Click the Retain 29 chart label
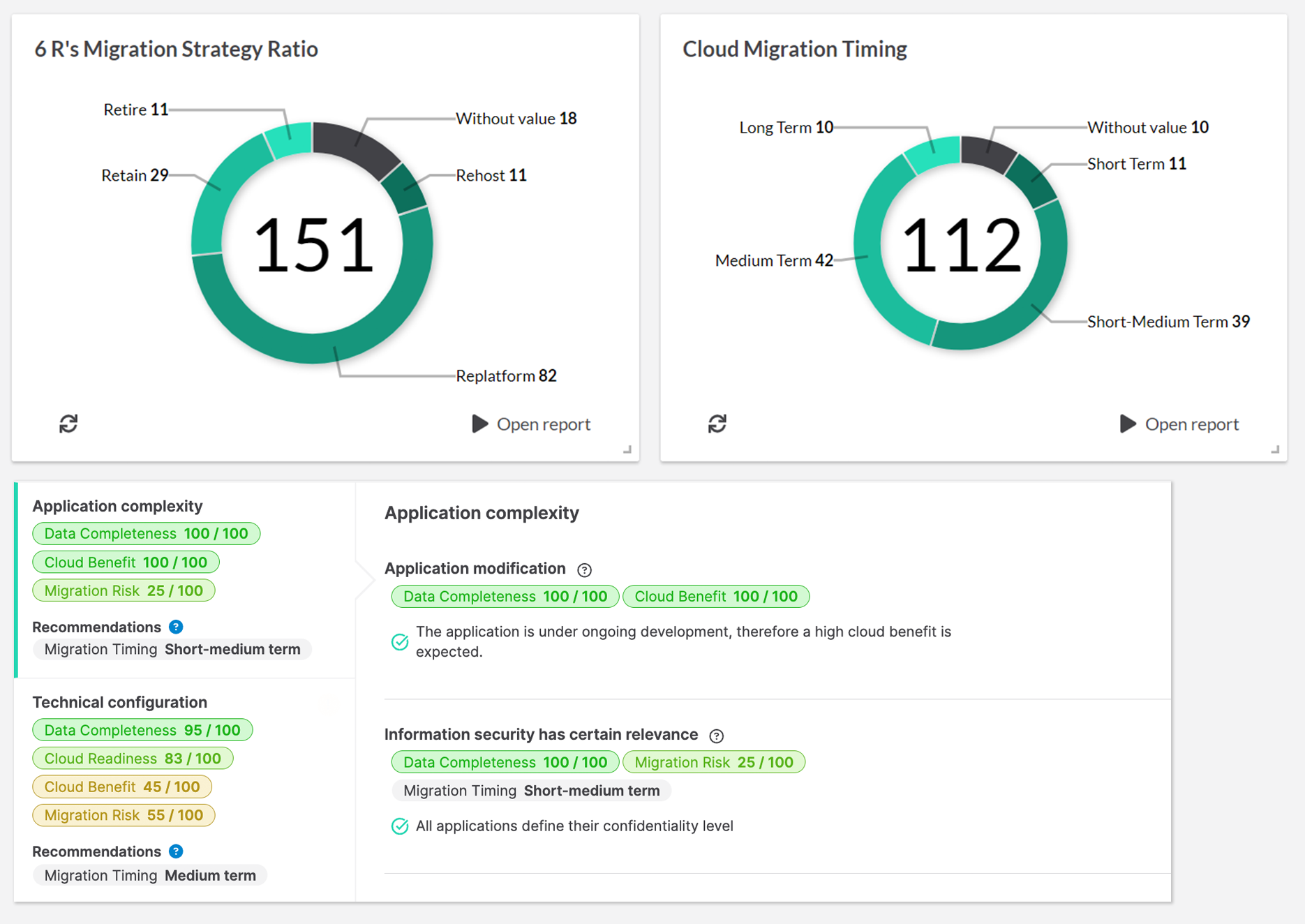Viewport: 1305px width, 924px height. (135, 175)
